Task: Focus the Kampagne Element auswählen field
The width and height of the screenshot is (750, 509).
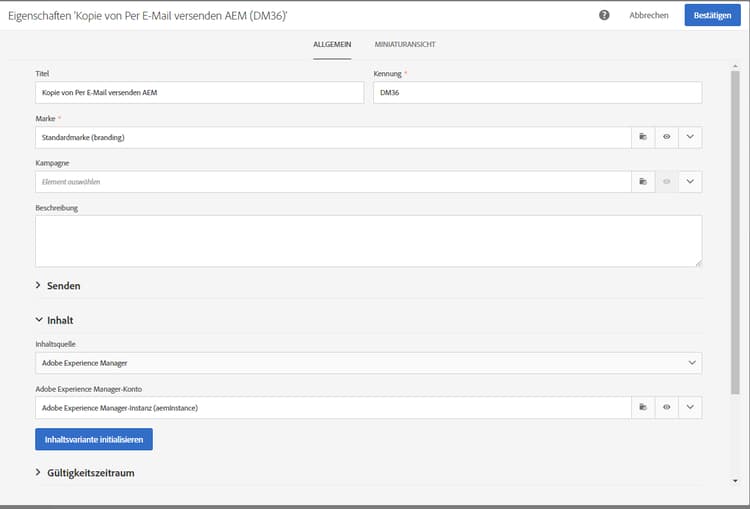Action: click(333, 182)
